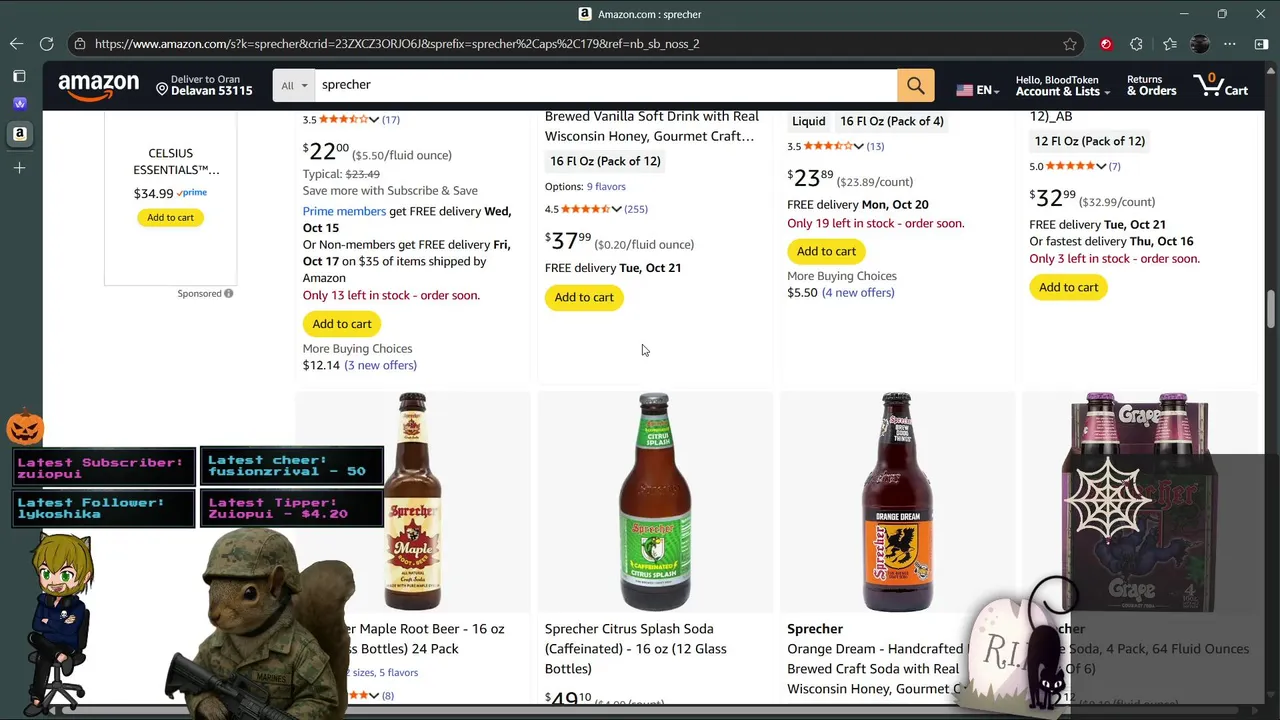Viewport: 1280px width, 720px height.
Task: Open the red shield extension icon
Action: (1105, 44)
